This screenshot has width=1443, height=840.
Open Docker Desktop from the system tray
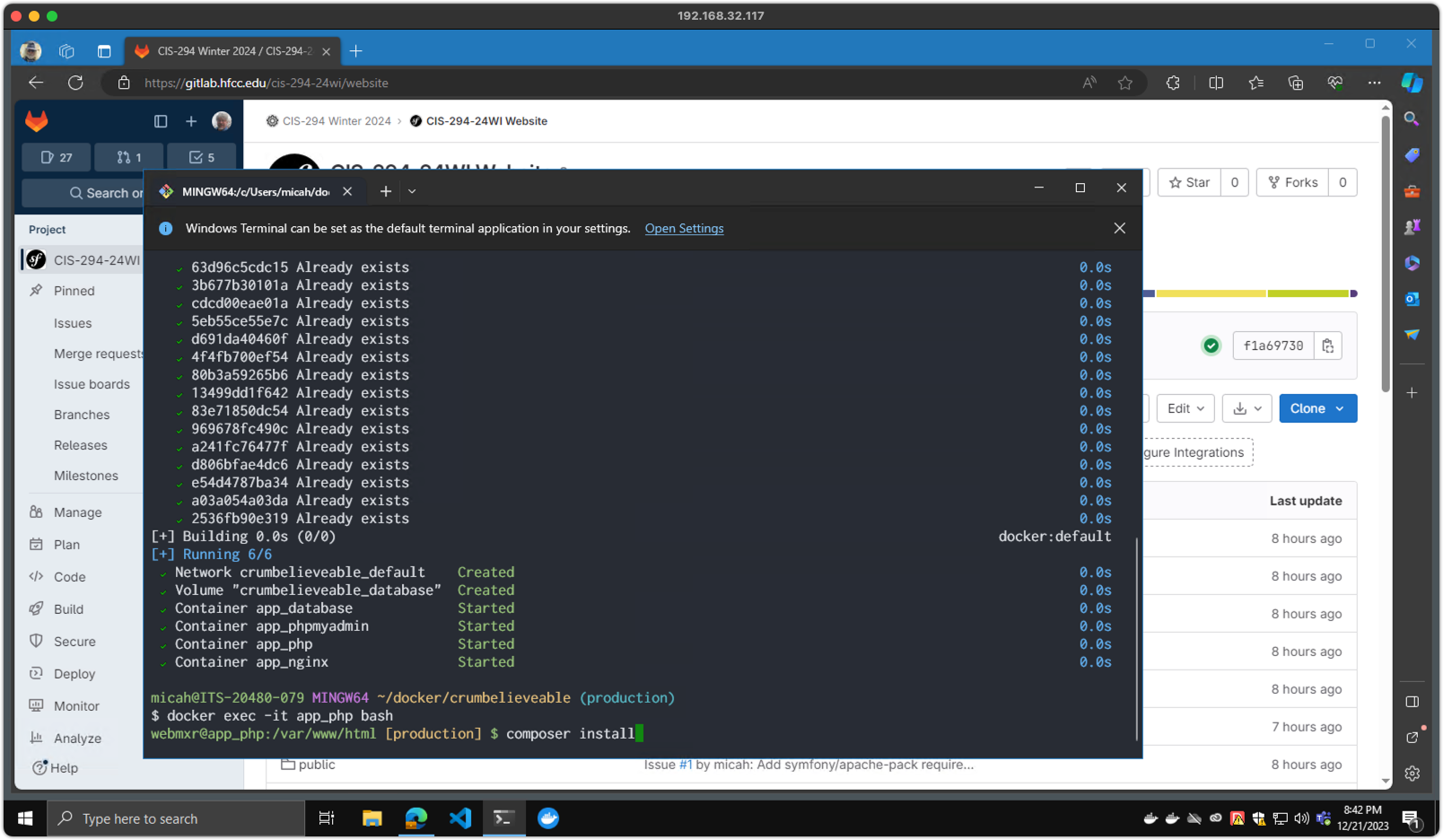tap(1151, 818)
